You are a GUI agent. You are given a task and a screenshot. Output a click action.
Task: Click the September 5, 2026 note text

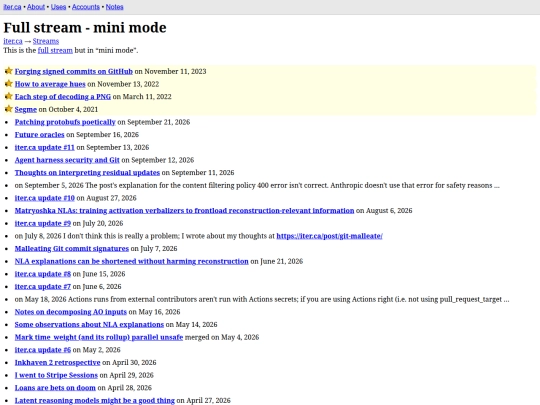coord(257,185)
